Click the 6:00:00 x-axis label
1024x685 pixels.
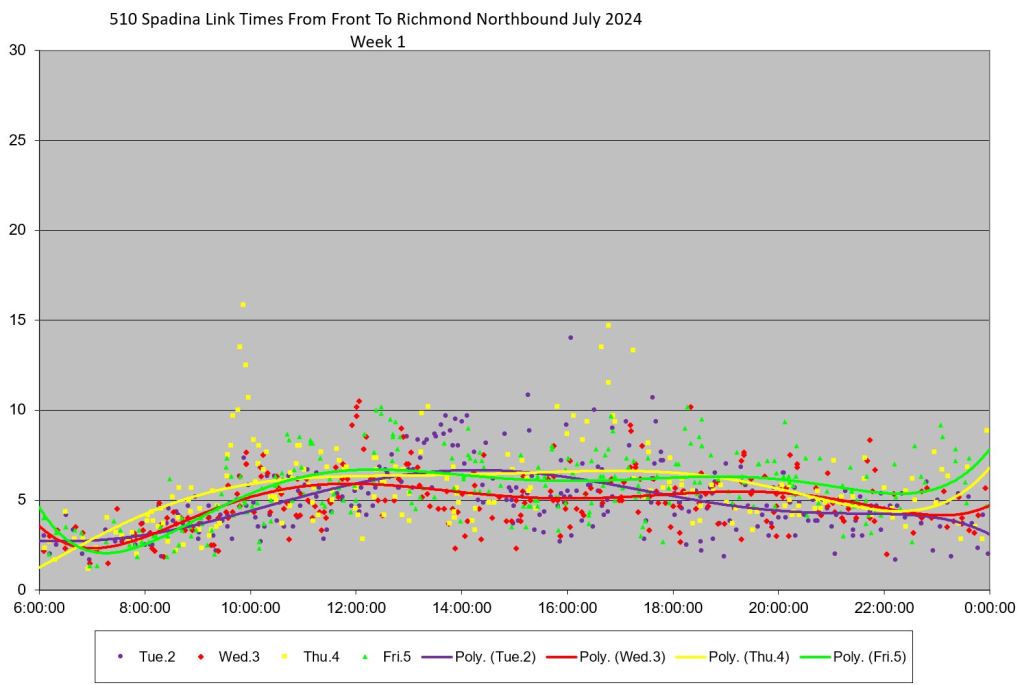point(40,607)
